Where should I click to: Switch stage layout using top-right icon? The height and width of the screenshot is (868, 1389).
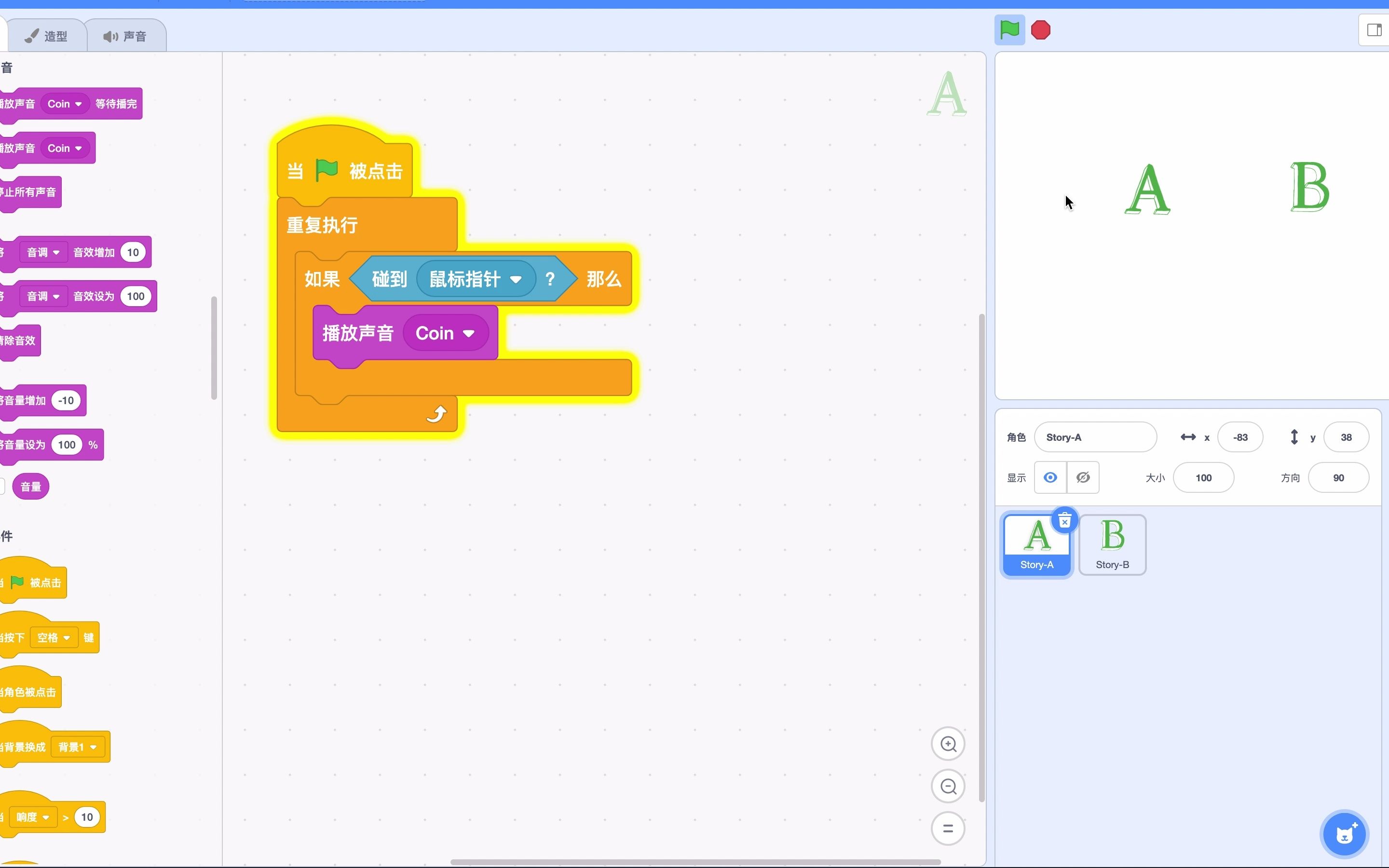1374,30
